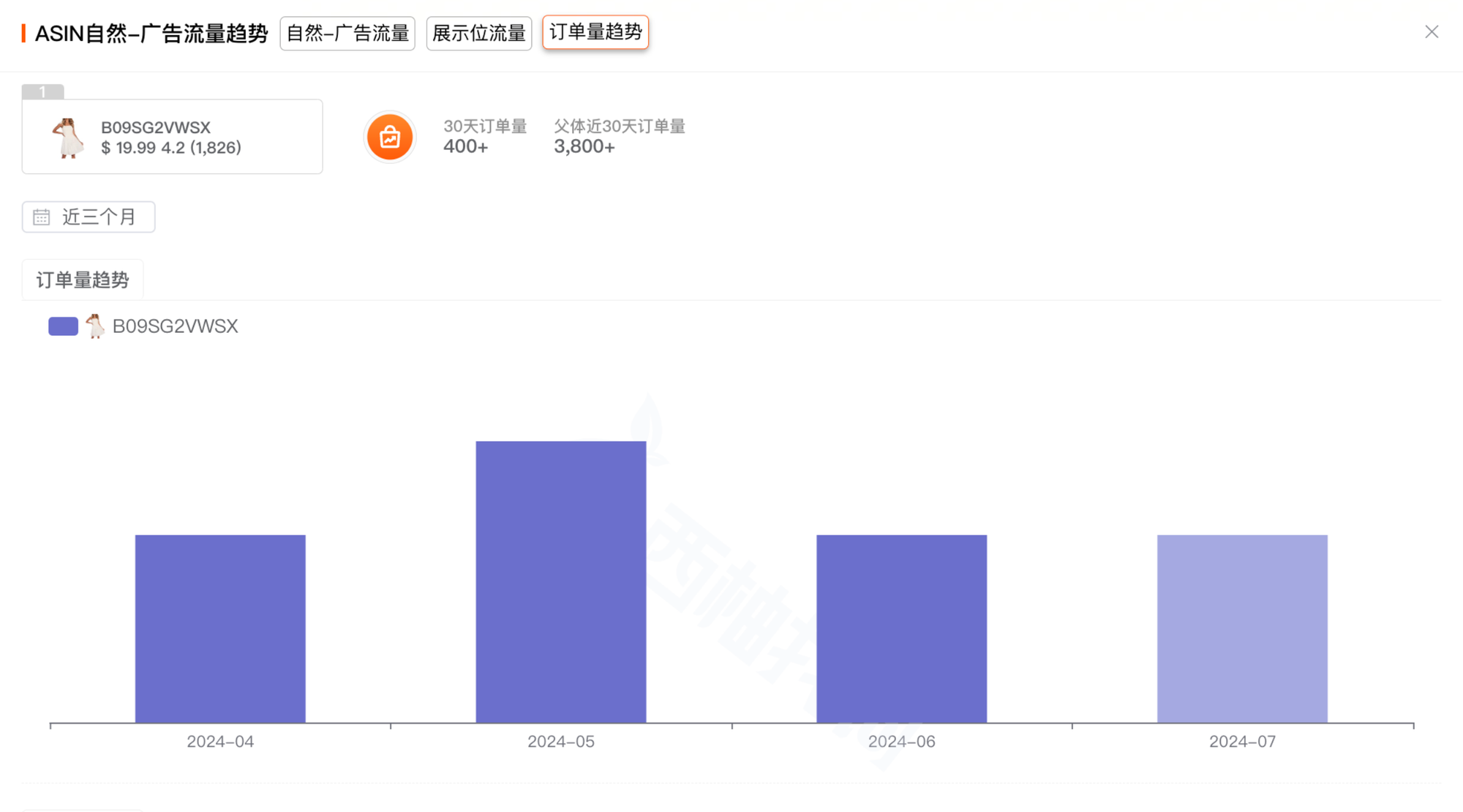Click the calendar icon in date selector
This screenshot has width=1463, height=812.
tap(42, 217)
